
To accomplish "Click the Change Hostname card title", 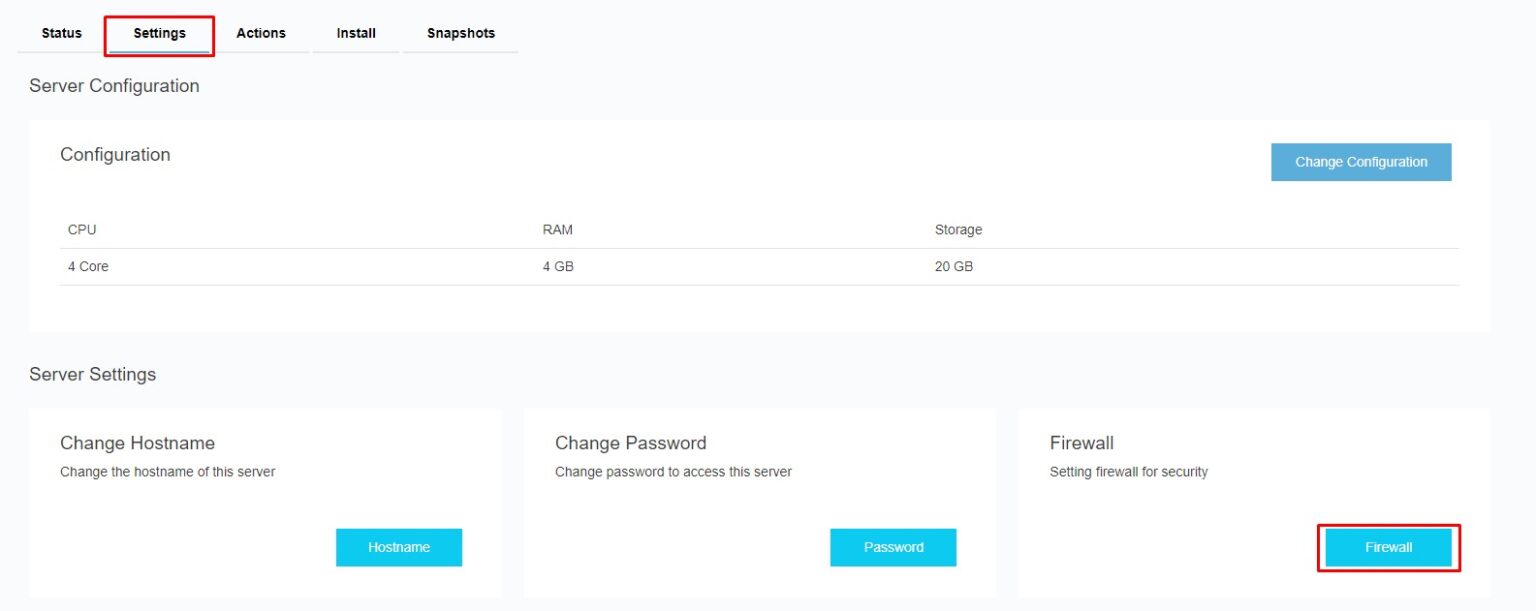I will click(x=137, y=443).
